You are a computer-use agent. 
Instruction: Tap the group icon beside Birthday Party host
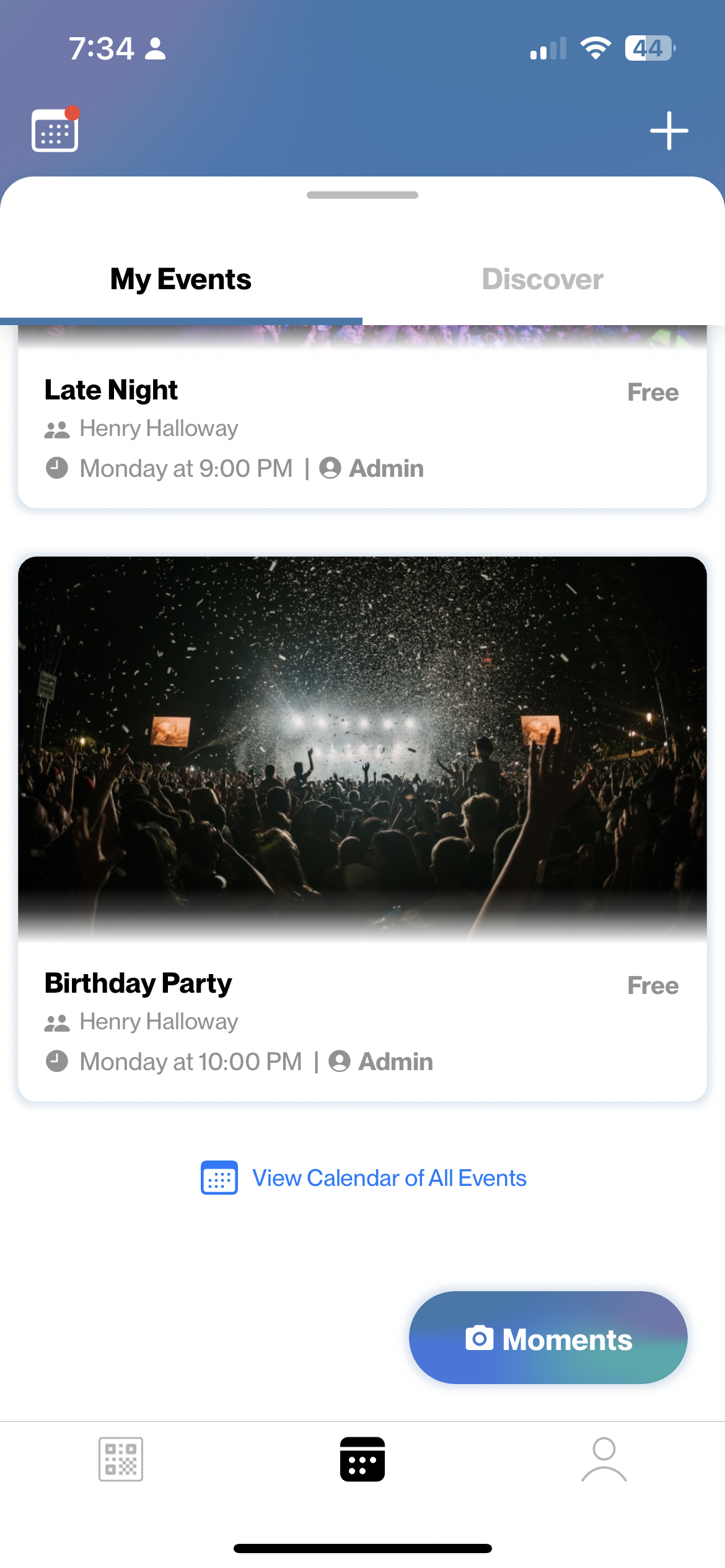tap(57, 1022)
